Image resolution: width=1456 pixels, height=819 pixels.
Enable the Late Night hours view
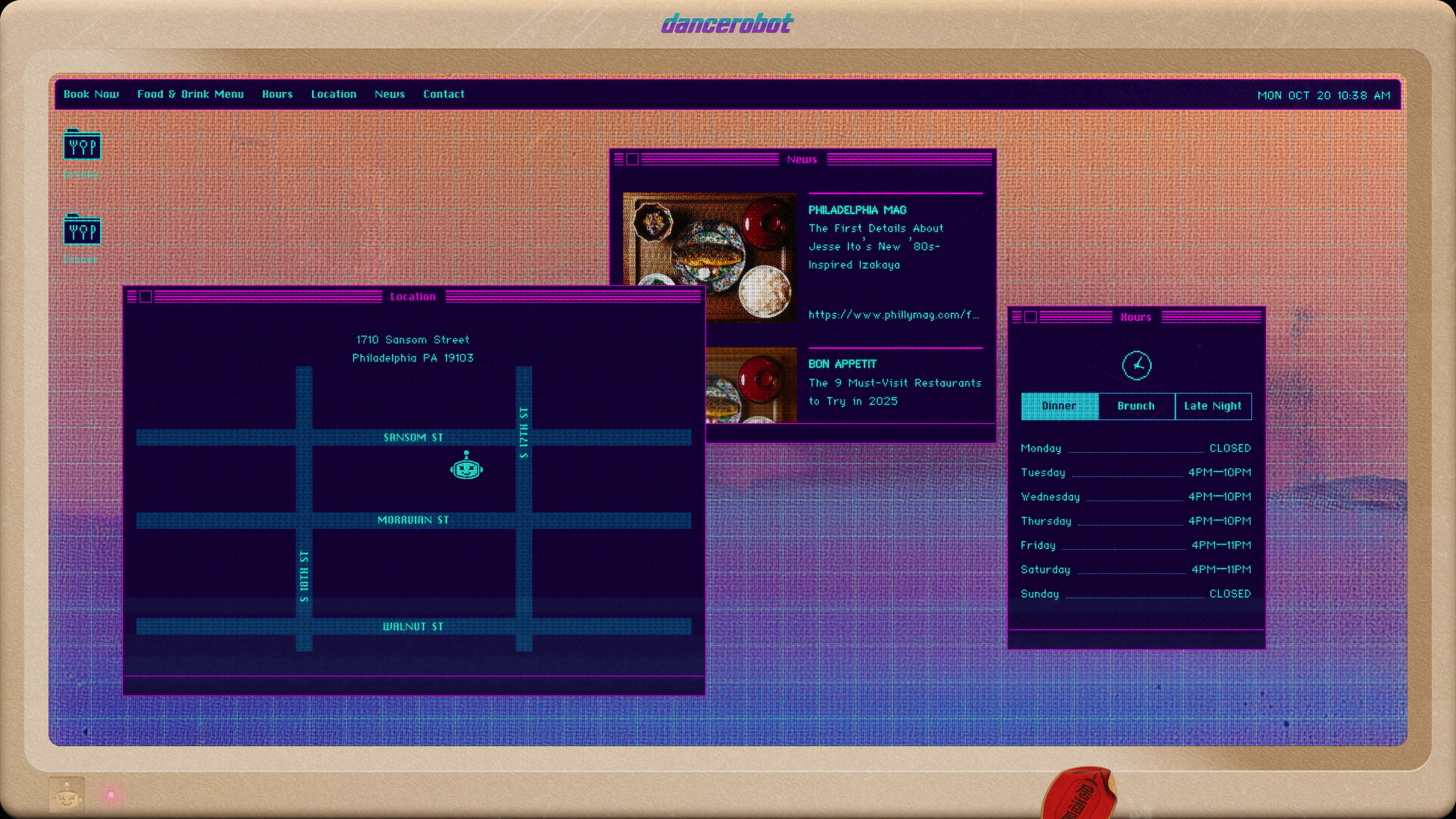coord(1213,406)
